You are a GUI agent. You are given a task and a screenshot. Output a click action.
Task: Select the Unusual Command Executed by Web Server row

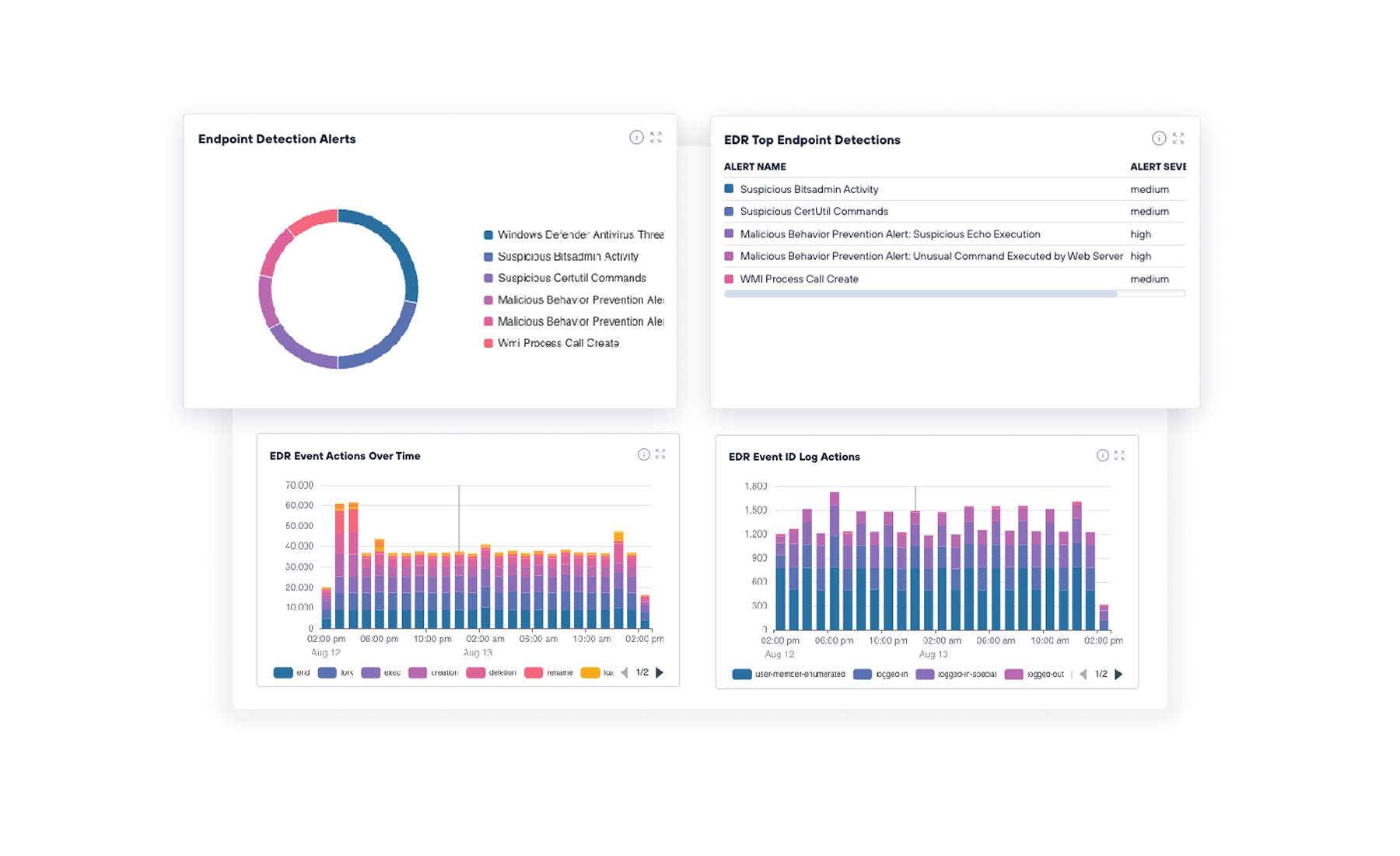[x=954, y=256]
